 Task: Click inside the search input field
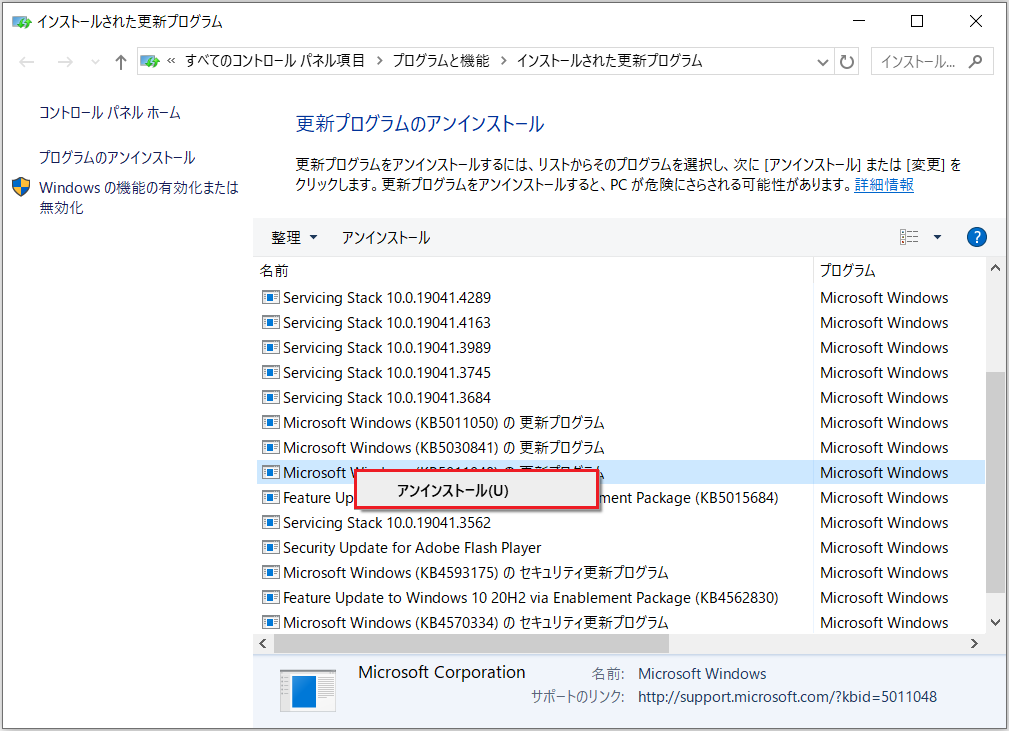[x=920, y=61]
